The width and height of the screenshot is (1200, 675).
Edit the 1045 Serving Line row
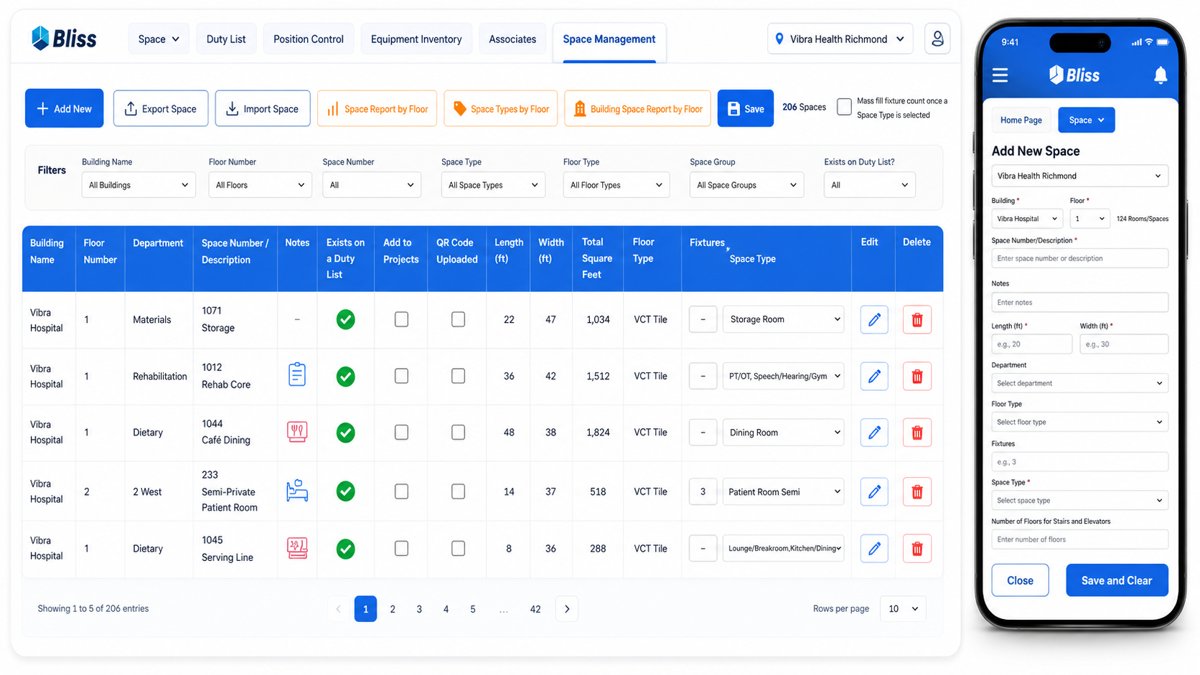tap(874, 549)
